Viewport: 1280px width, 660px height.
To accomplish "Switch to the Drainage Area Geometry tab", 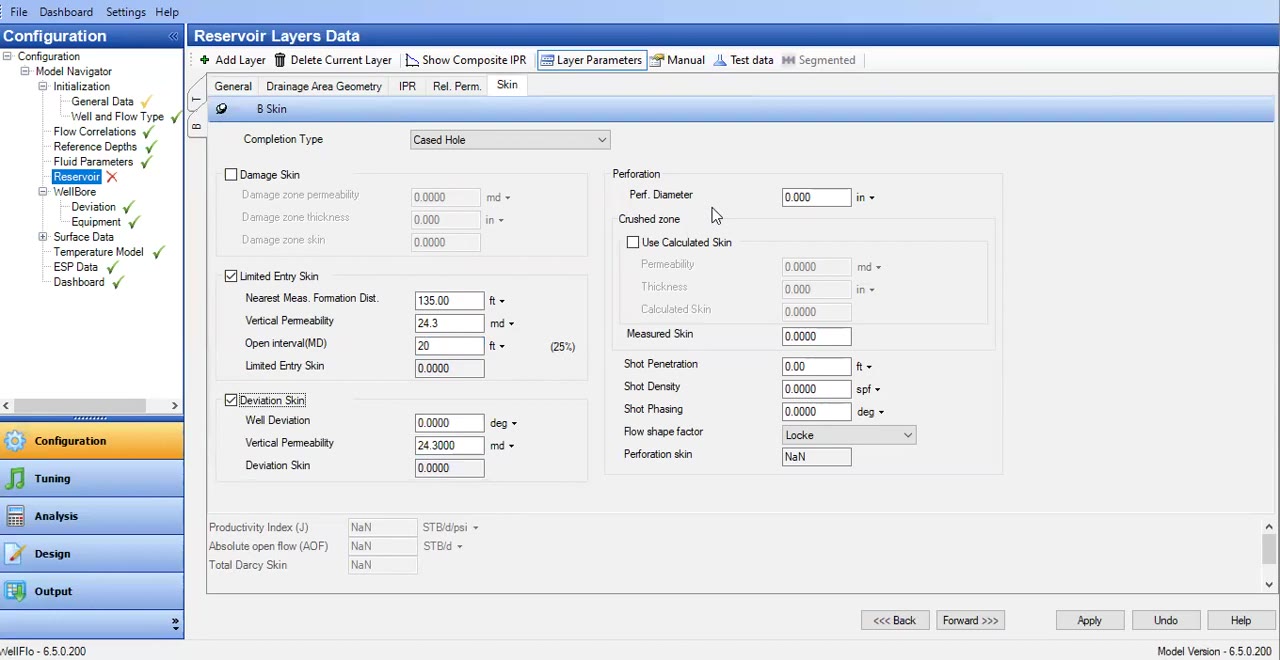I will pos(323,85).
